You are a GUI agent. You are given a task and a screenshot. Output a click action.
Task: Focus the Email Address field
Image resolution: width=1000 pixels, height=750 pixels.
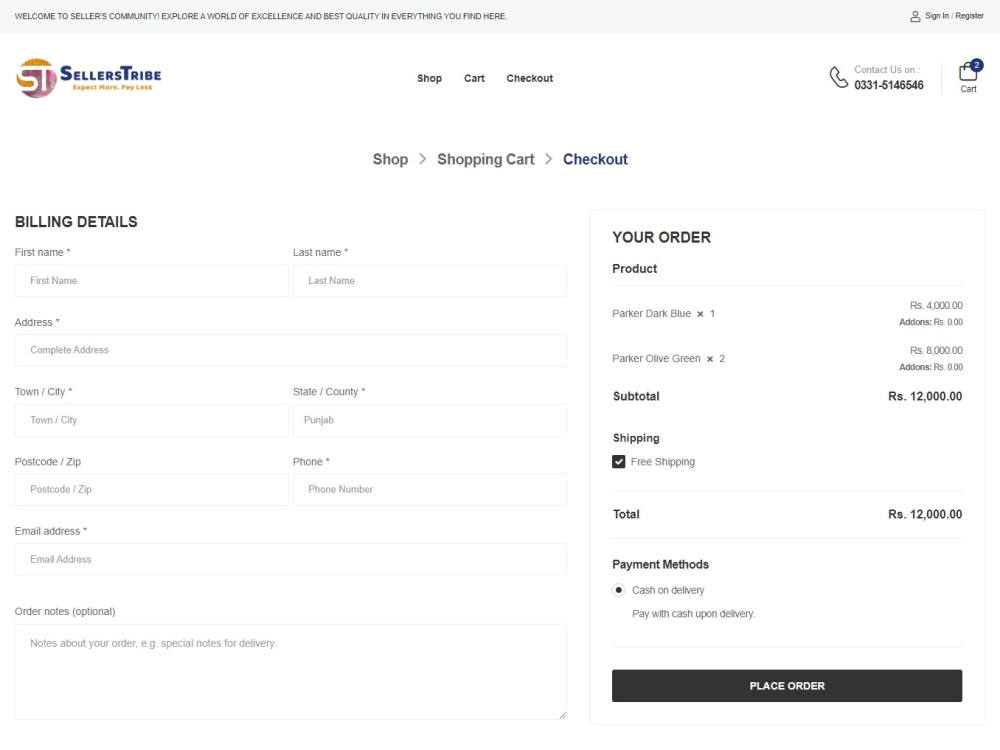click(291, 559)
